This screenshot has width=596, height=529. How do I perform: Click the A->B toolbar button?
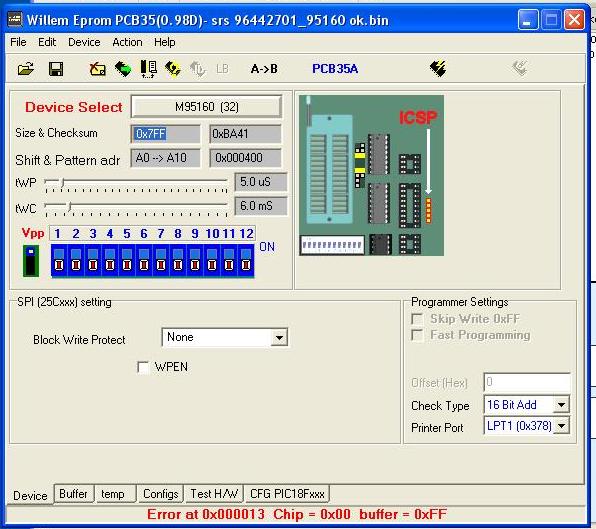[x=264, y=69]
